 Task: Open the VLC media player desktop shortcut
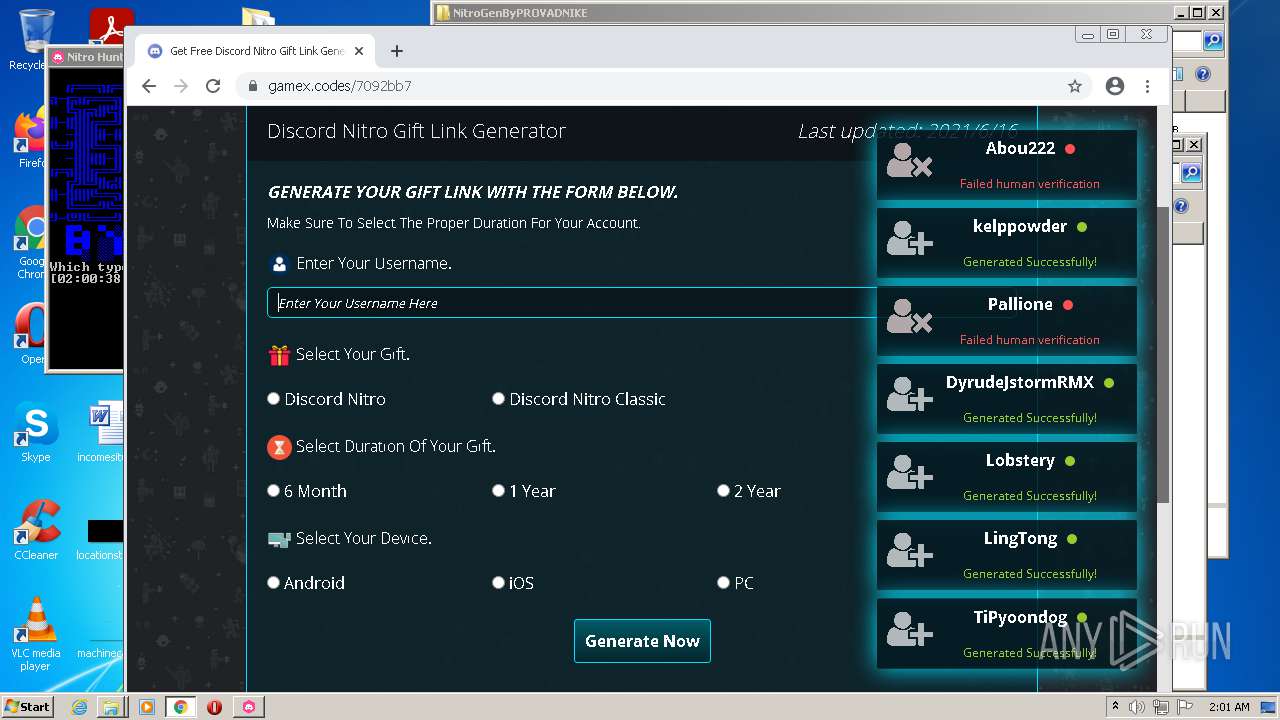pos(36,635)
